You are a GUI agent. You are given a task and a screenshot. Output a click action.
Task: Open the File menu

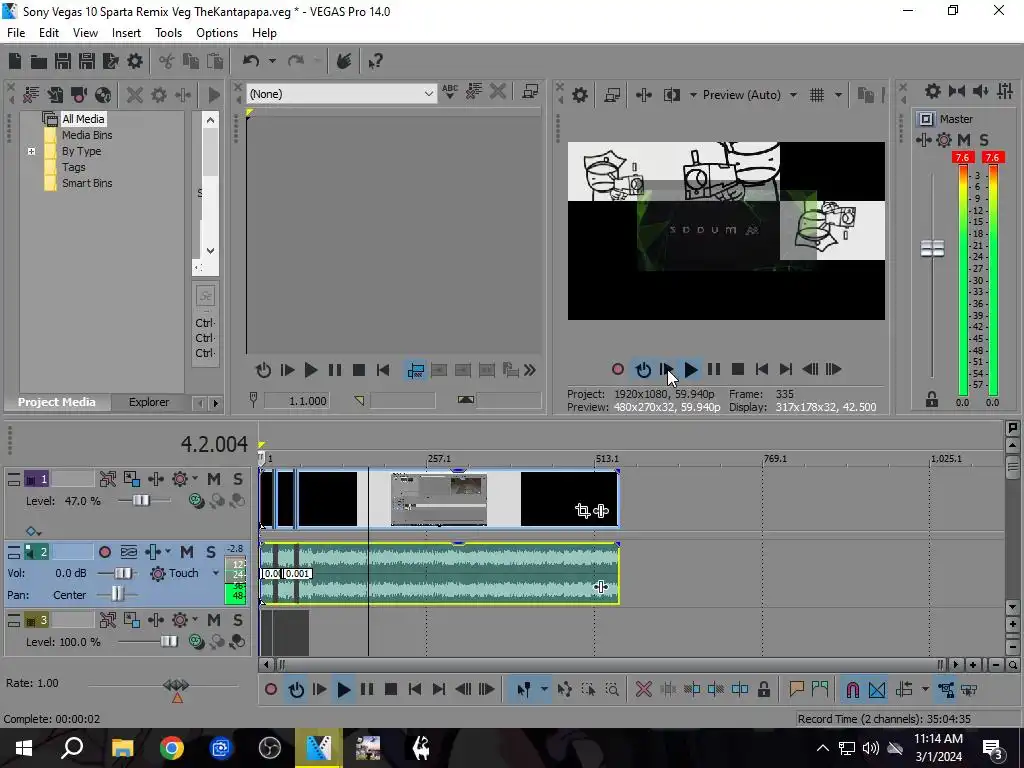[x=16, y=33]
